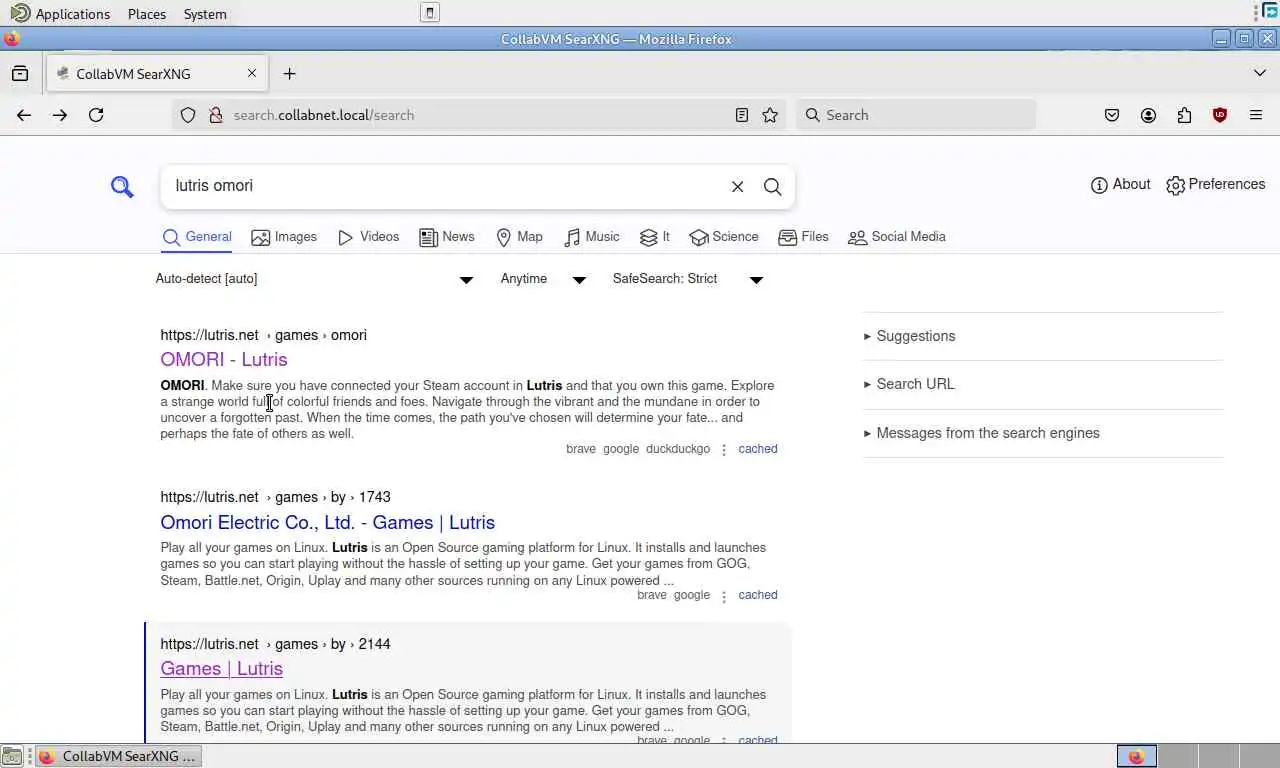Image resolution: width=1280 pixels, height=768 pixels.
Task: Switch to Map category
Action: pos(519,237)
